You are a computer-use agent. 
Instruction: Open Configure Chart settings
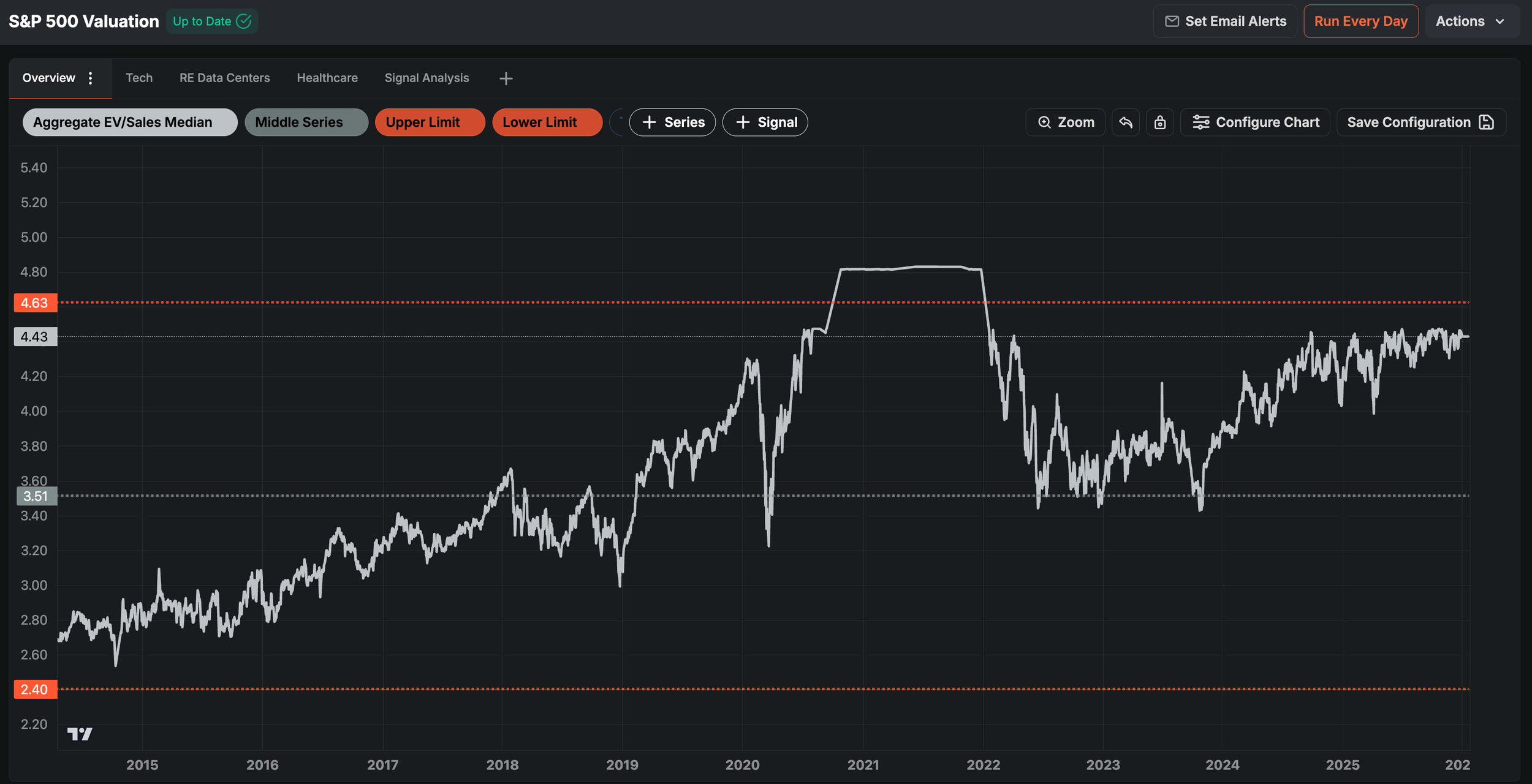click(x=1255, y=123)
